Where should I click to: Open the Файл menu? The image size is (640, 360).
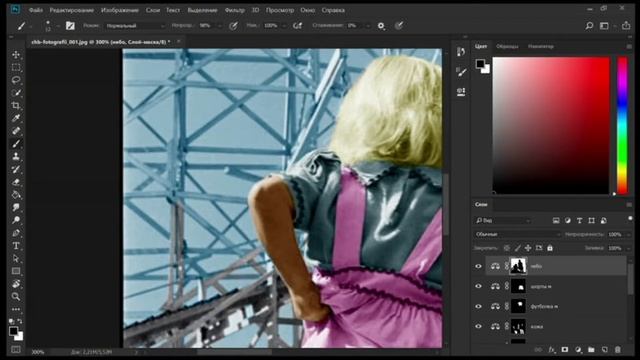click(36, 10)
